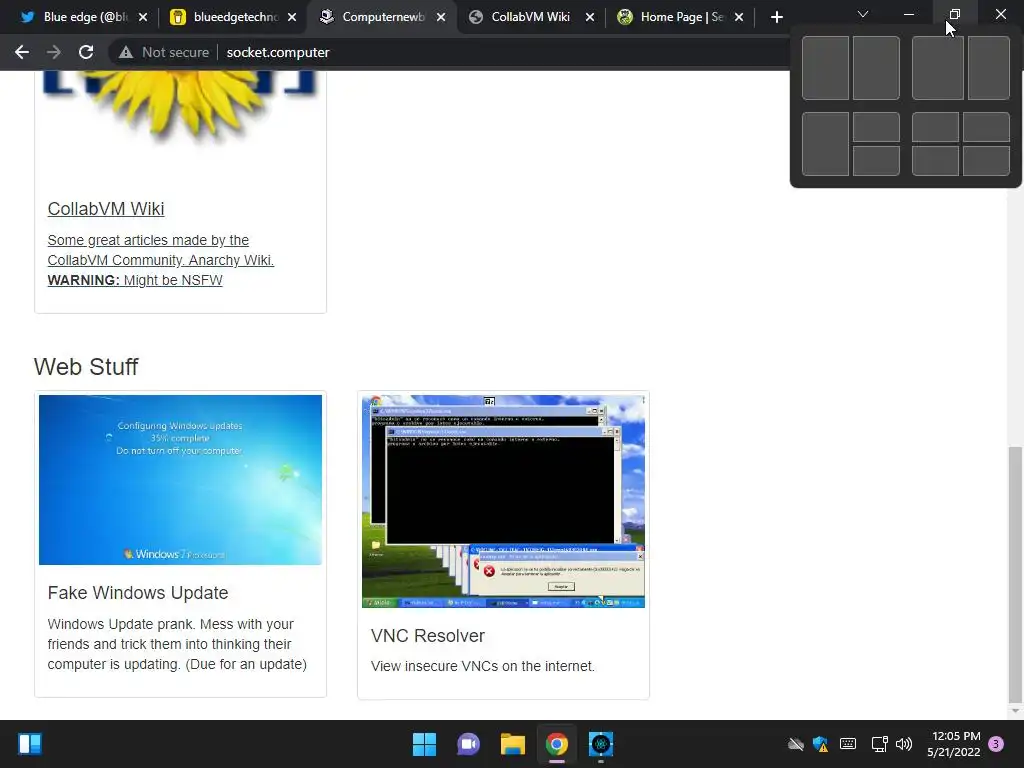The image size is (1024, 768).
Task: Snap window to bottom-right quadrant of four-grid layout
Action: [x=987, y=161]
